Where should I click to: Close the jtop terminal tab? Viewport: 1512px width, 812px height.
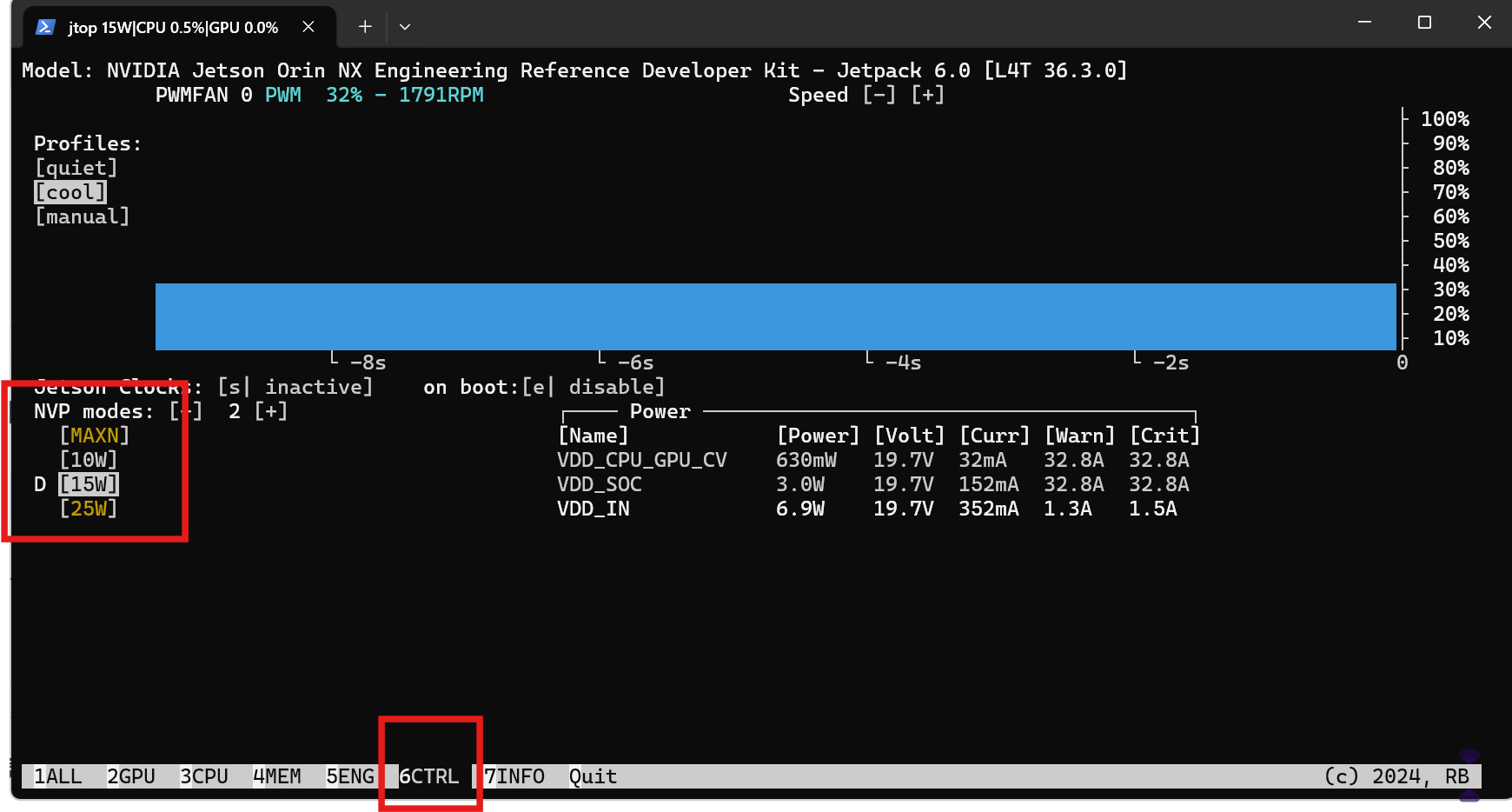tap(308, 27)
